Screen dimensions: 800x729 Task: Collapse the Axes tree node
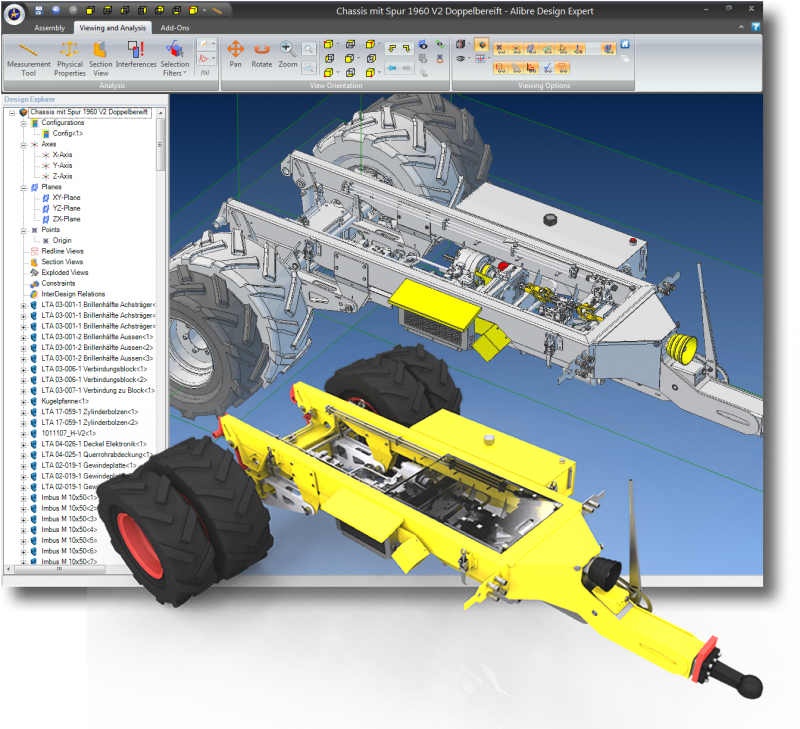point(23,145)
